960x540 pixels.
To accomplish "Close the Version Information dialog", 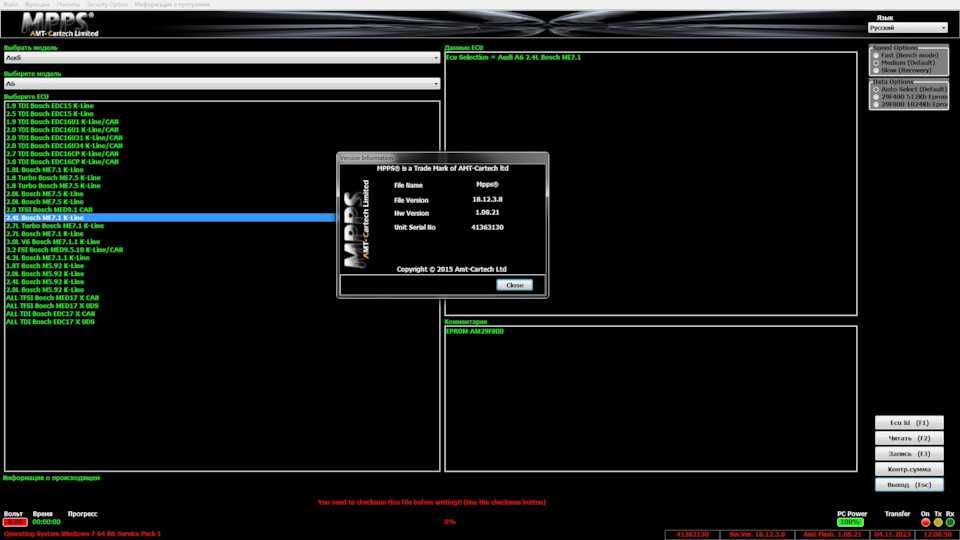I will click(514, 285).
